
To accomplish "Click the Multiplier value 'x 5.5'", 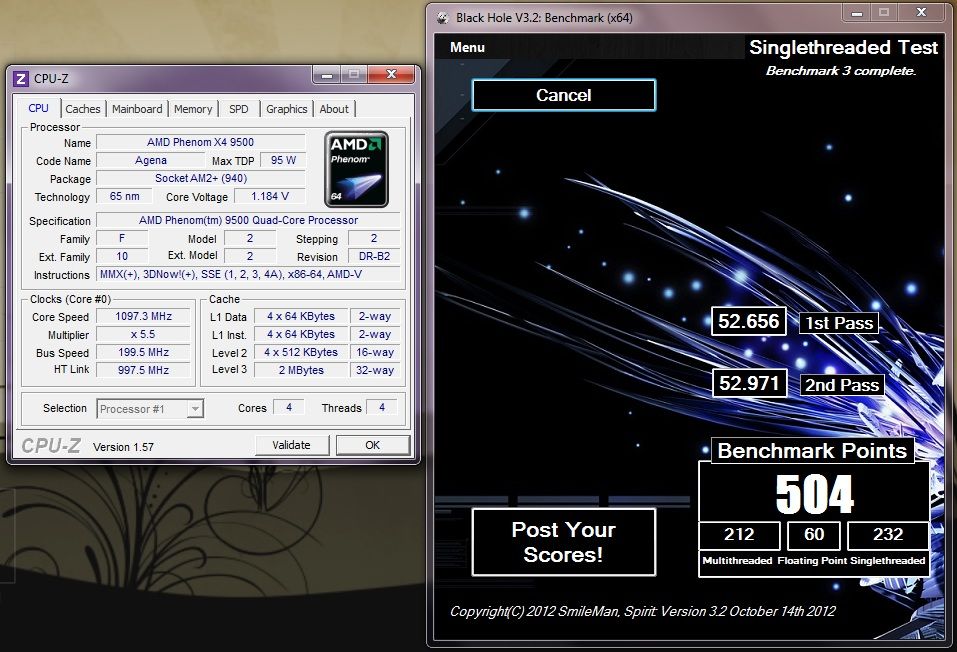I will 143,335.
